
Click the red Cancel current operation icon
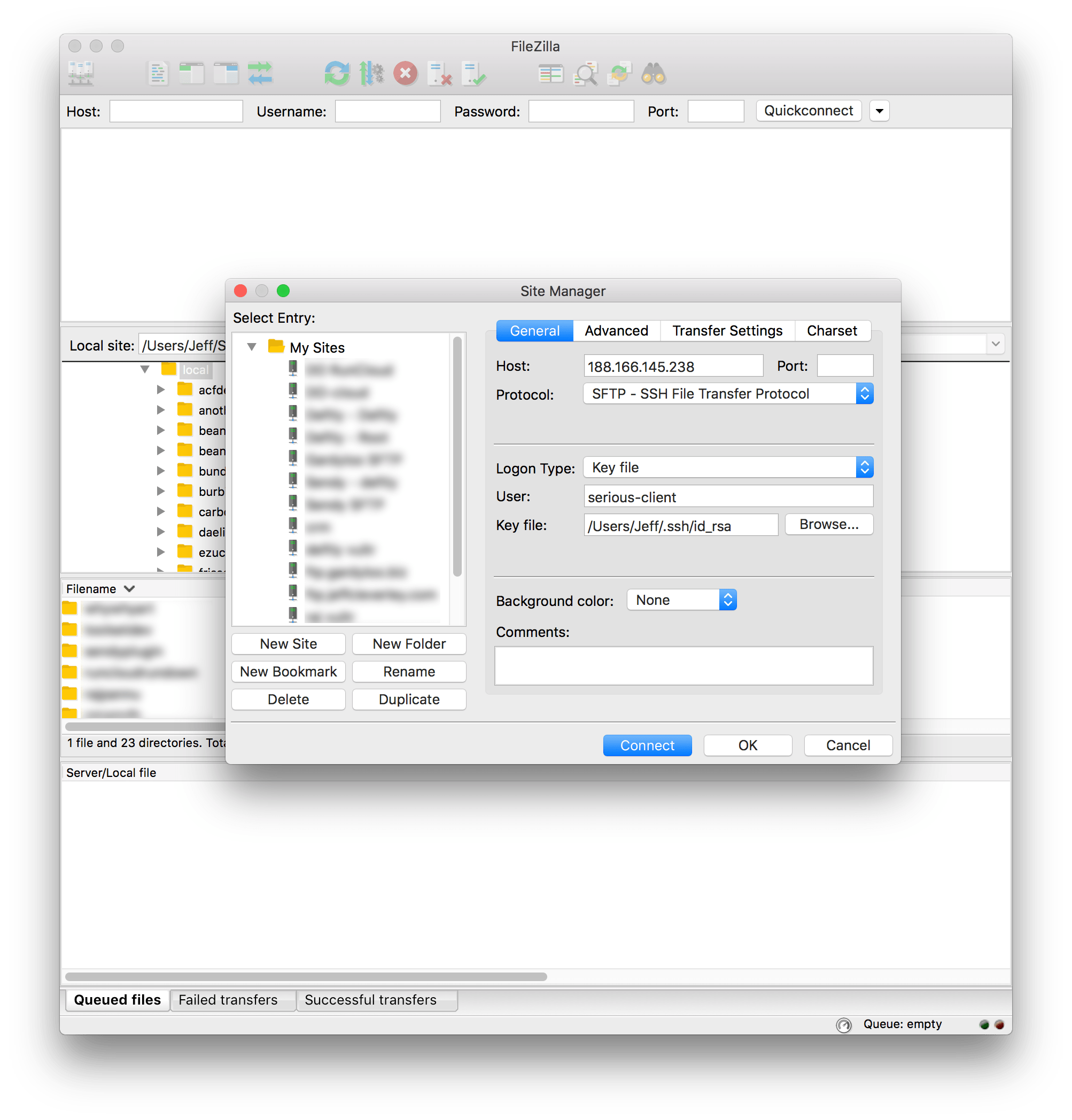406,74
